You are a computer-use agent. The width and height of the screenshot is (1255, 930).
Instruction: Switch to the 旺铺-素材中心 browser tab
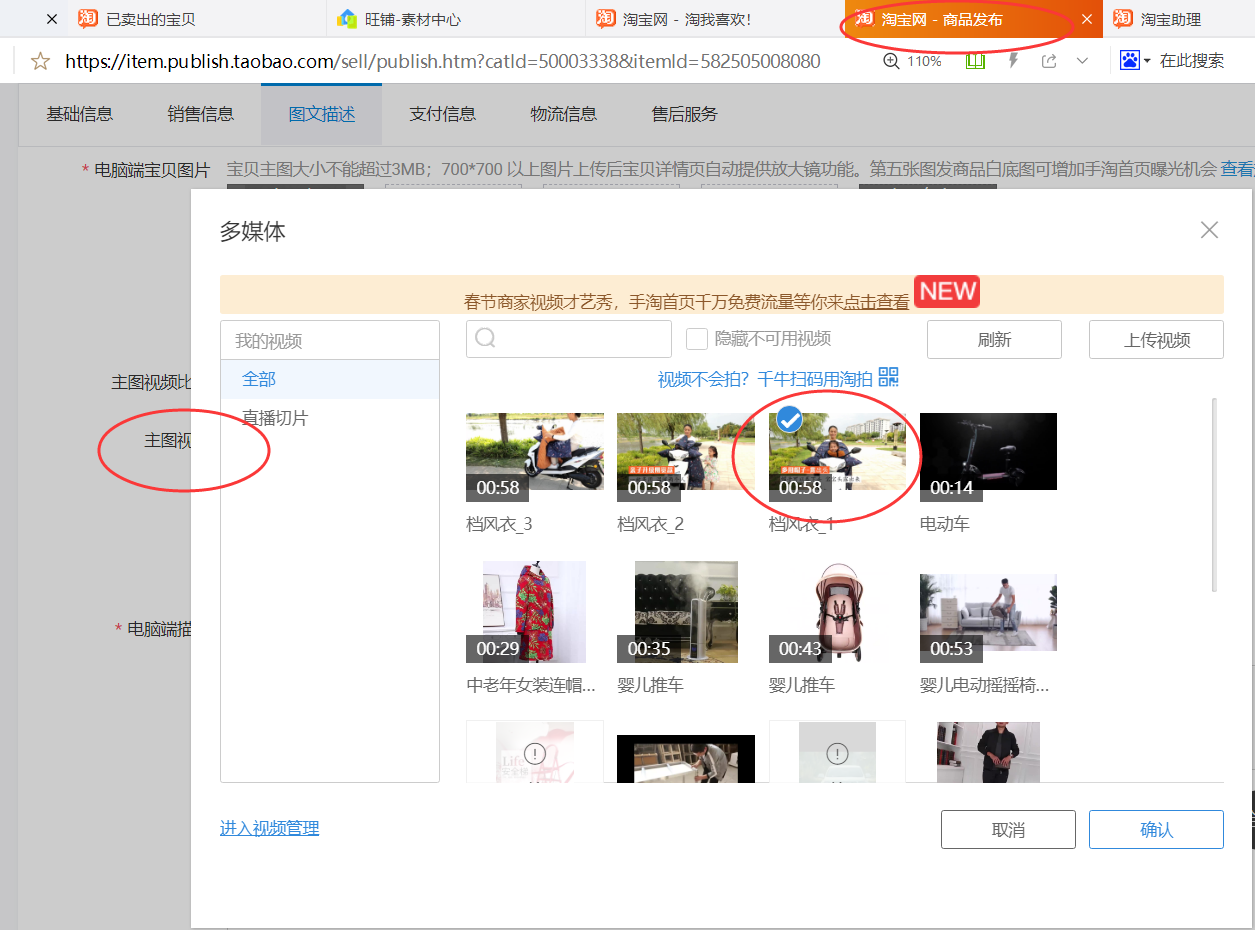(x=413, y=19)
